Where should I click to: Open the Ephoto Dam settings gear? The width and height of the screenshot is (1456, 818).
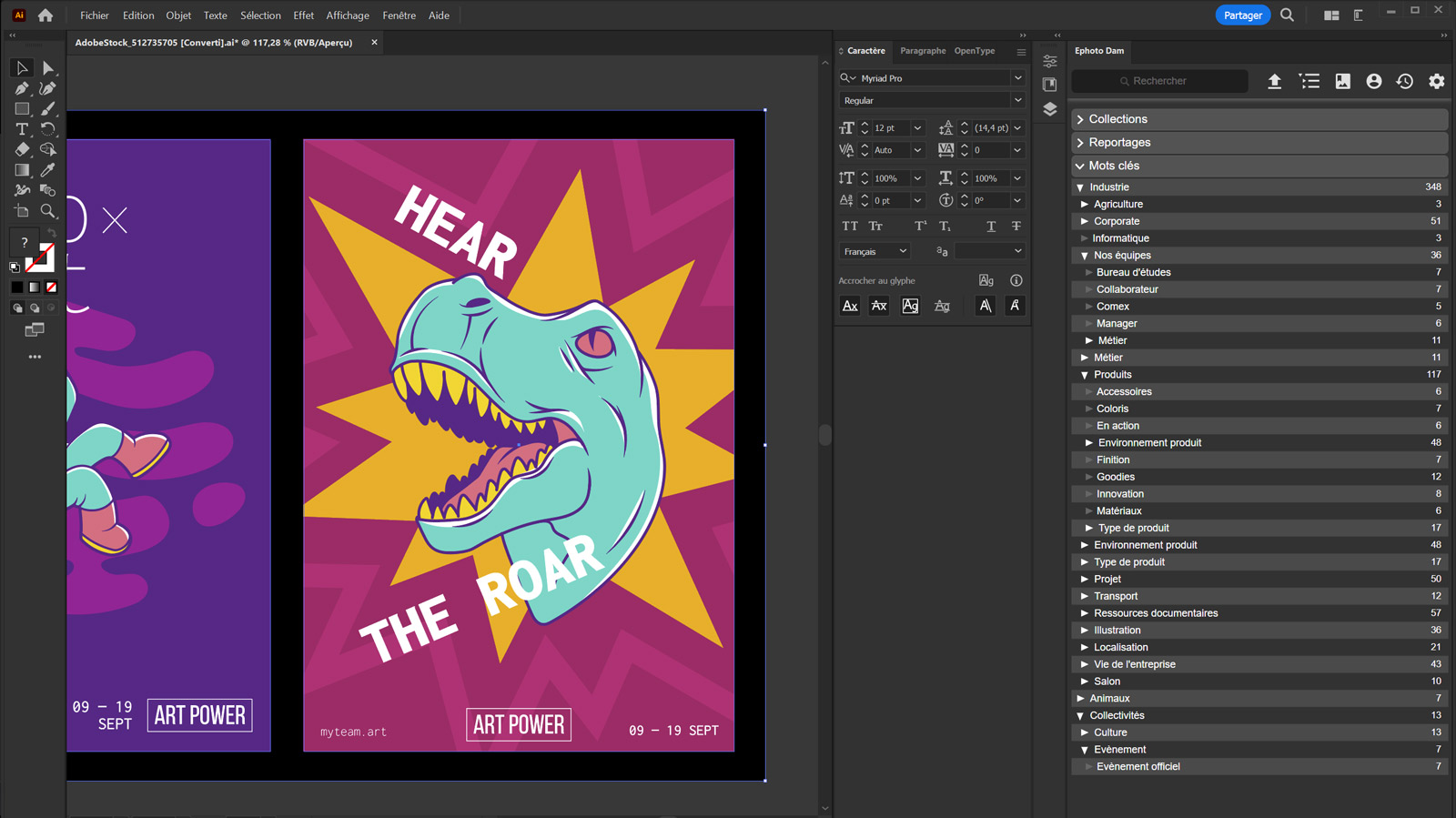1436,81
